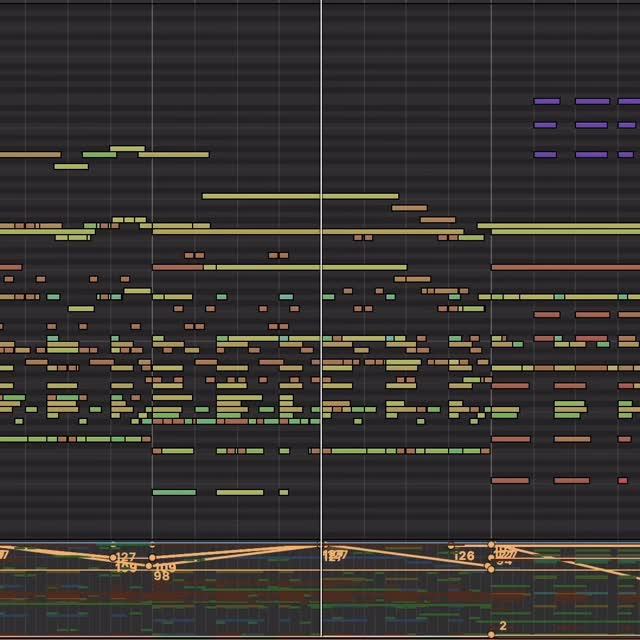Select the tan note just below the long top yellow note's end
Image resolution: width=640 pixels, height=640 pixels.
(409, 208)
